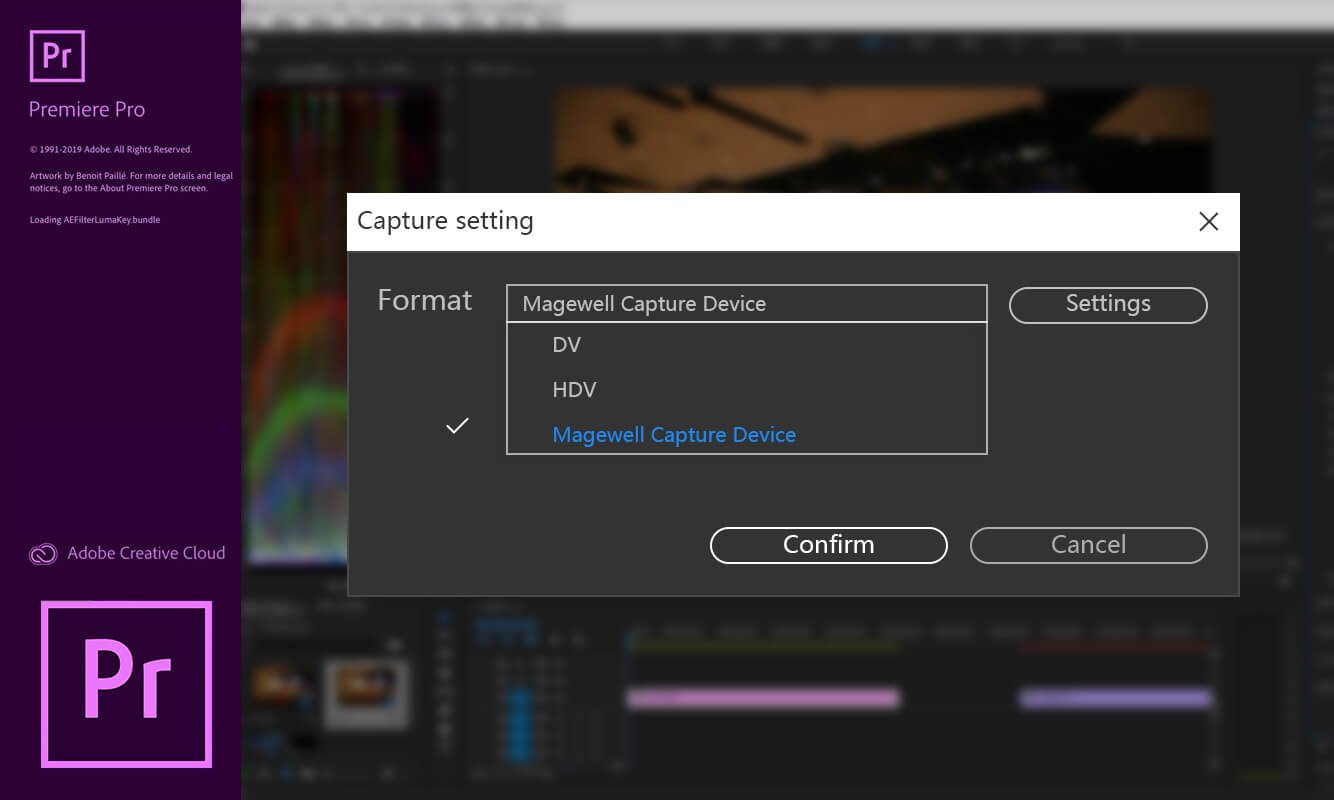1334x800 pixels.
Task: Select the purple clip on the timeline
Action: coord(1114,698)
